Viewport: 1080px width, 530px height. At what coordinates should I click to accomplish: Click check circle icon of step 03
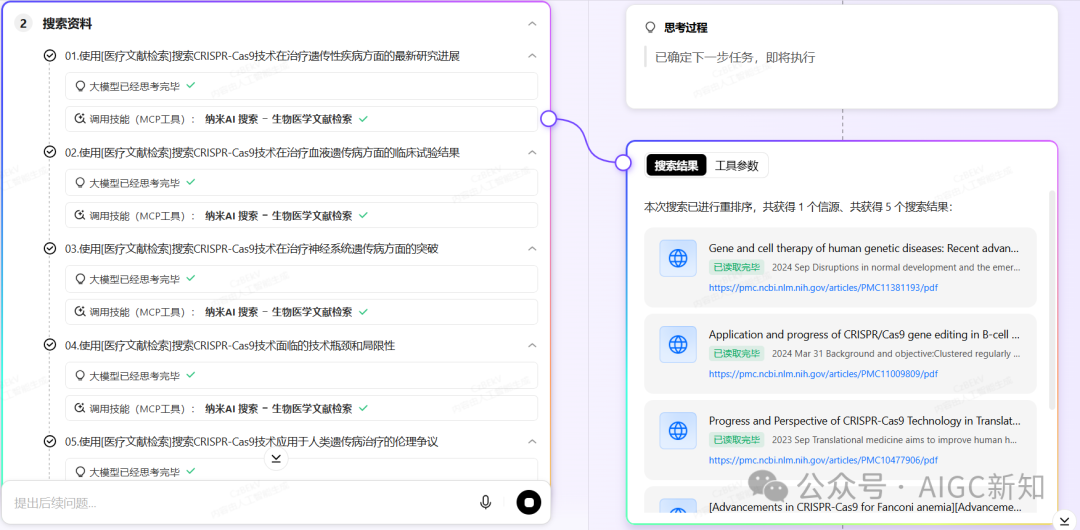pyautogui.click(x=50, y=248)
